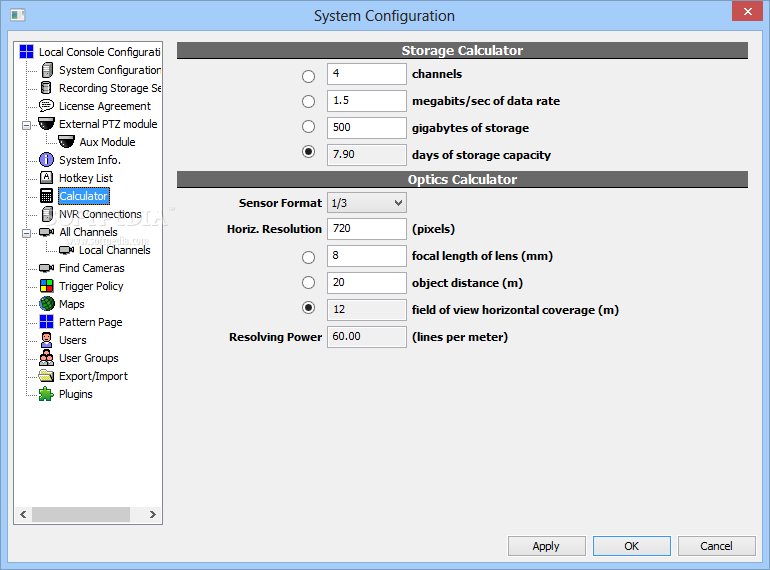This screenshot has height=570, width=770.
Task: Click the Users person icon
Action: 46,340
